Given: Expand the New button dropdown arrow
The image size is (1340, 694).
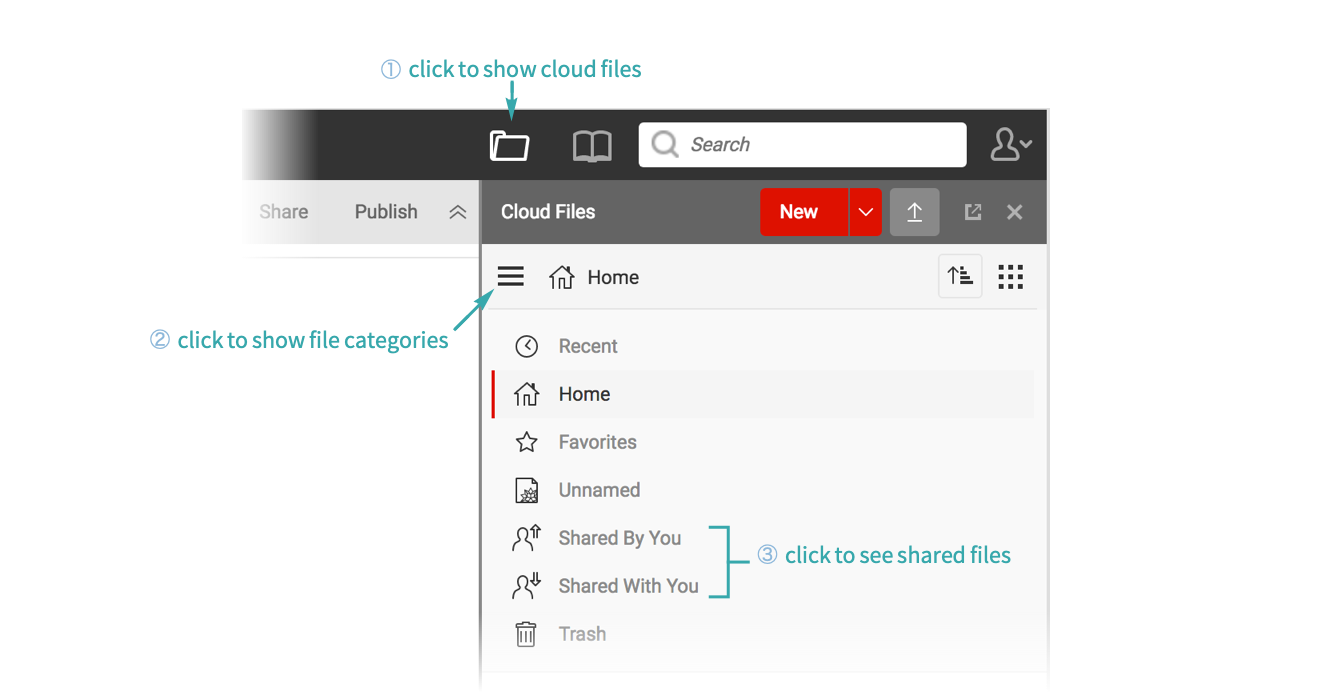Looking at the screenshot, I should coord(866,212).
